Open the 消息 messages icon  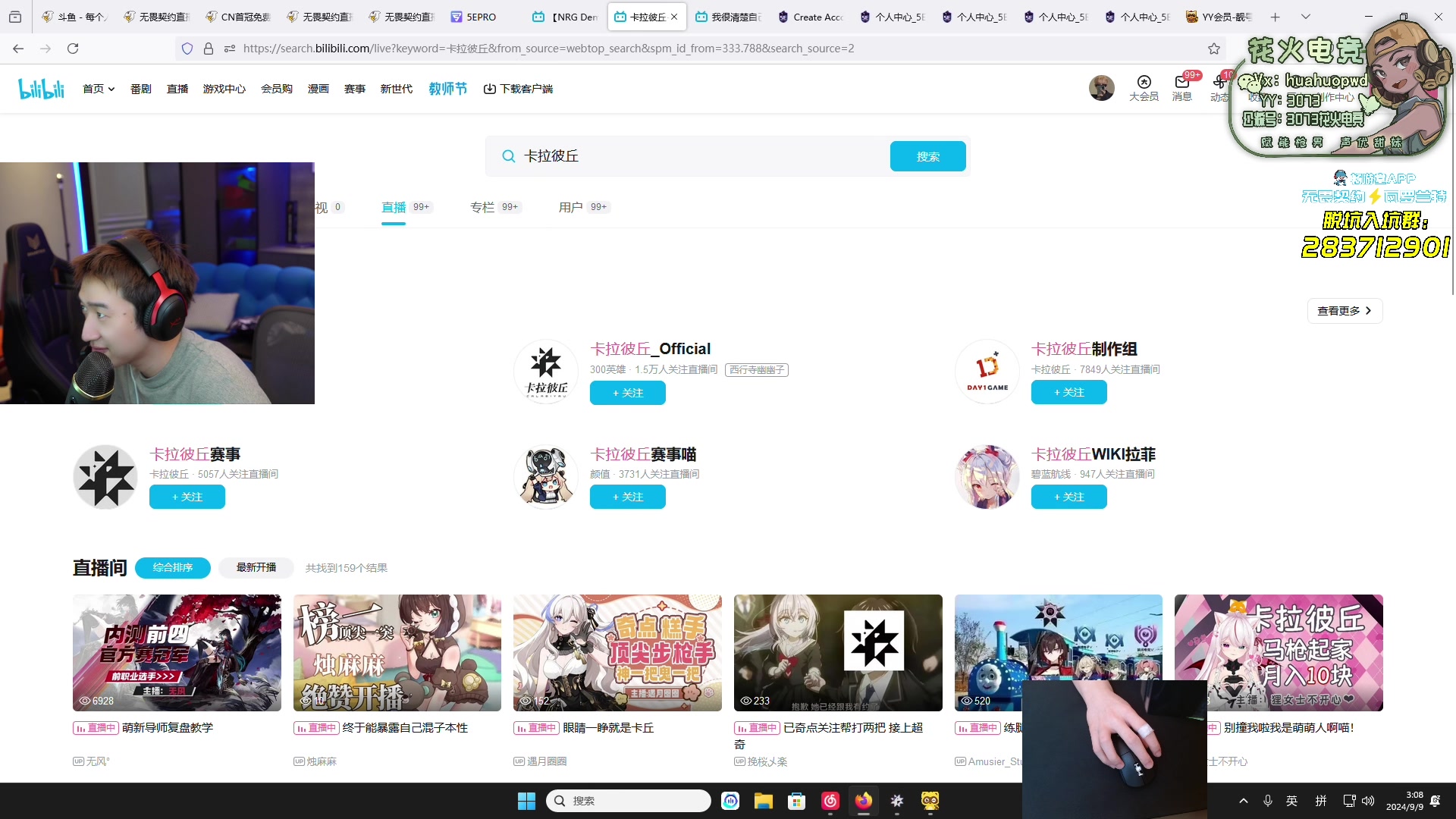tap(1181, 88)
